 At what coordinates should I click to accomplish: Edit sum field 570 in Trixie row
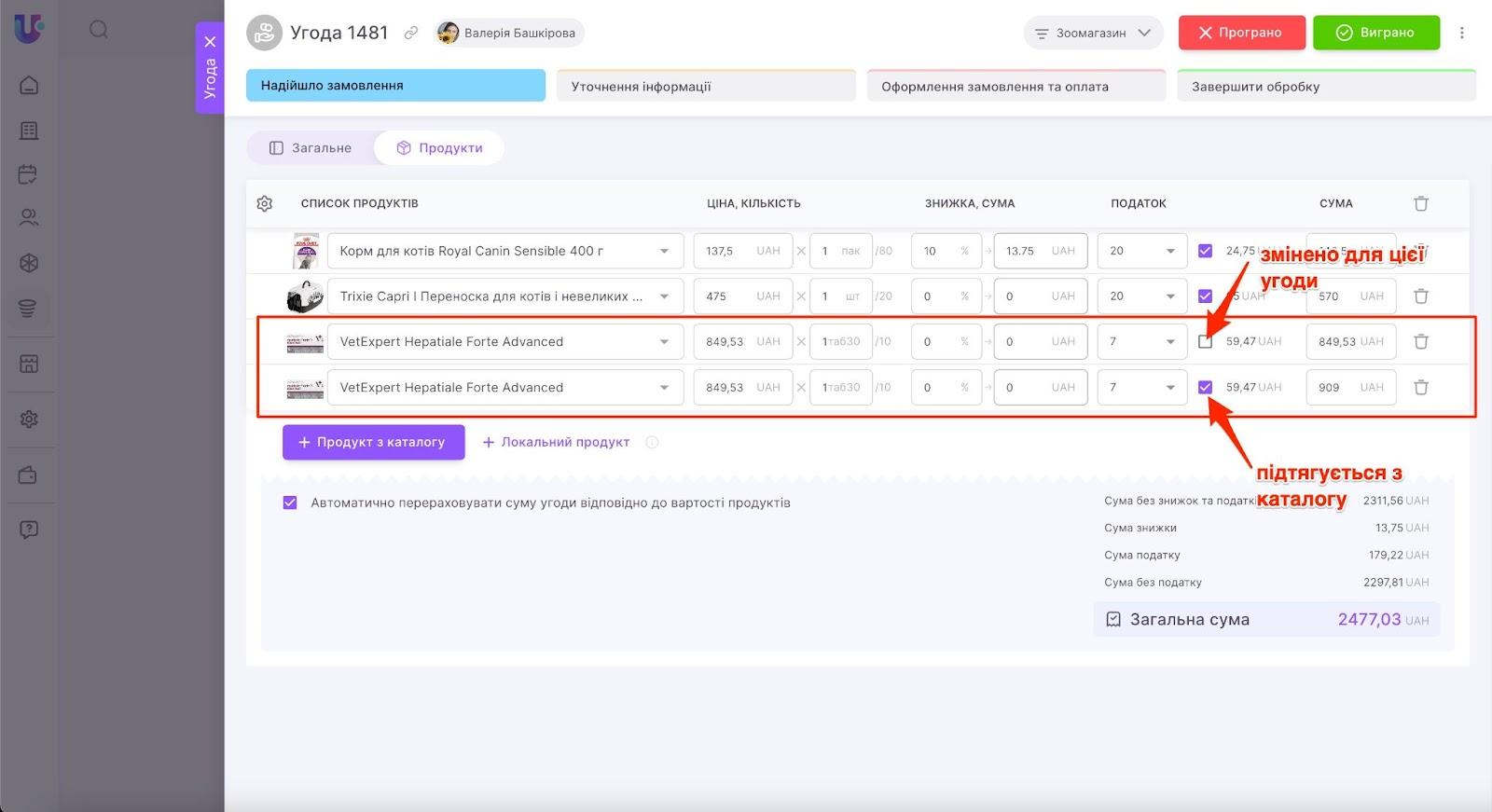(x=1351, y=296)
